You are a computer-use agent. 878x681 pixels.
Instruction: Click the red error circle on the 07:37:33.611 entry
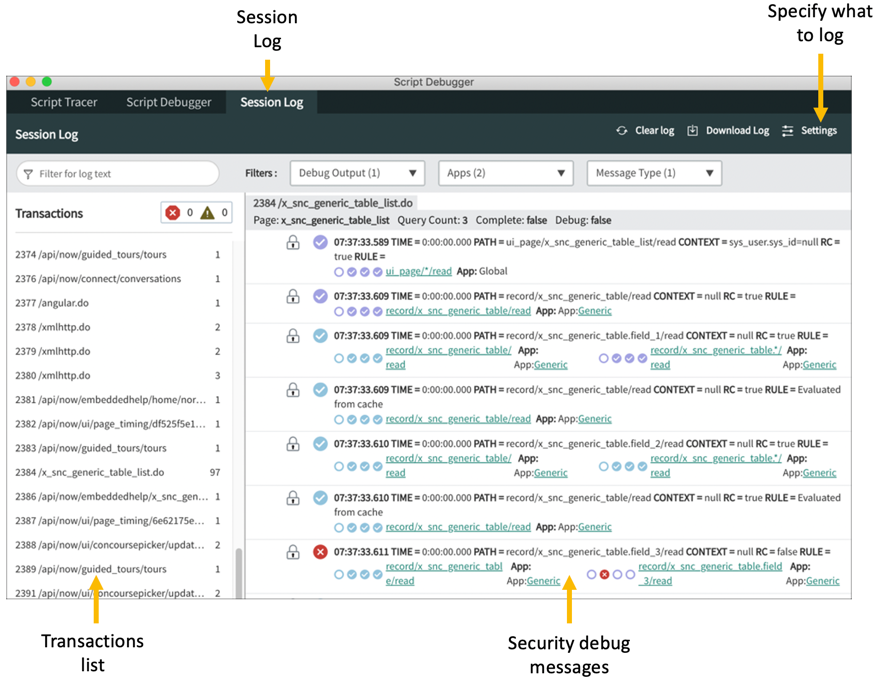click(x=320, y=551)
